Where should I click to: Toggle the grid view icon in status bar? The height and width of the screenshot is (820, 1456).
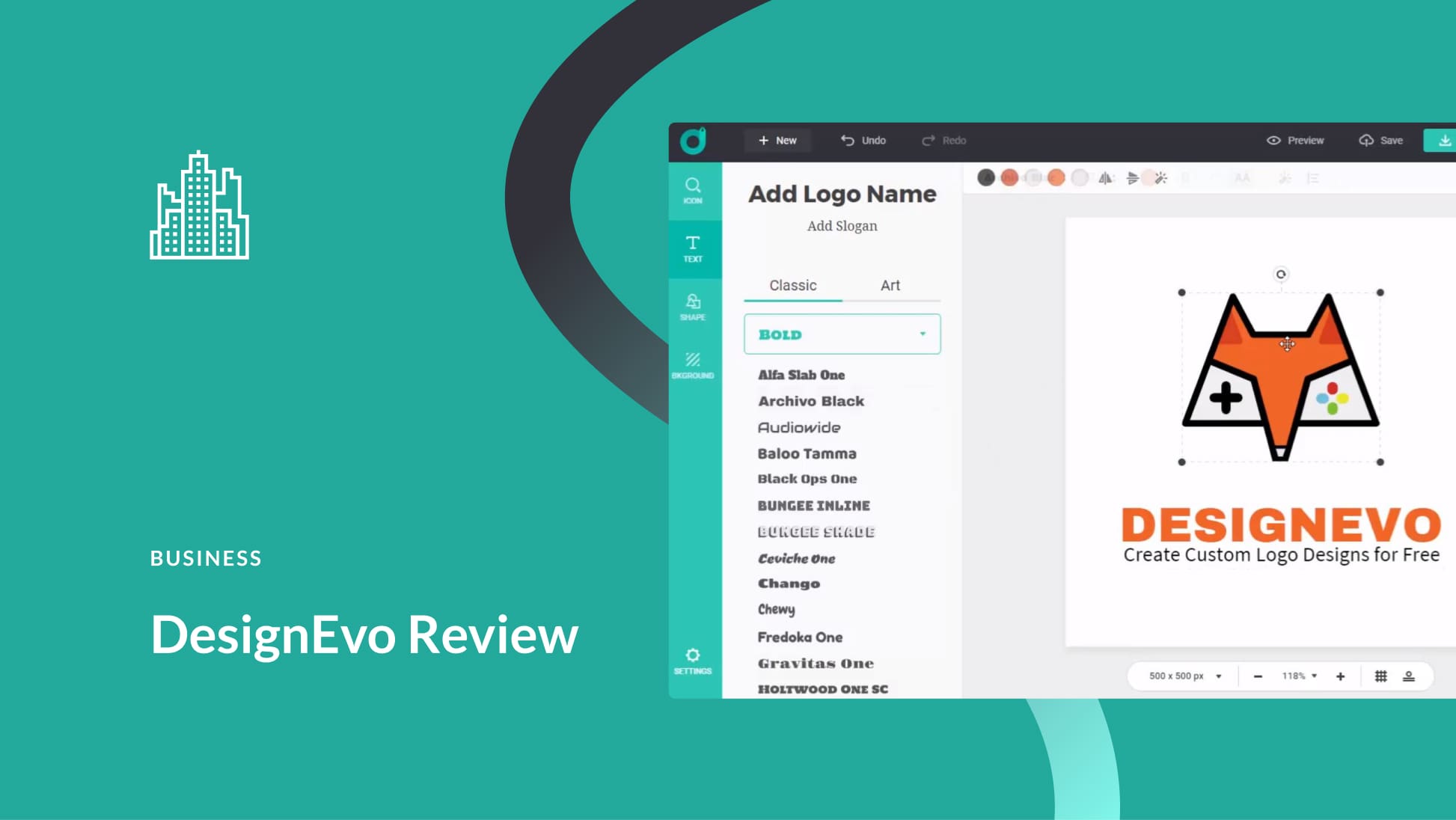[1382, 676]
